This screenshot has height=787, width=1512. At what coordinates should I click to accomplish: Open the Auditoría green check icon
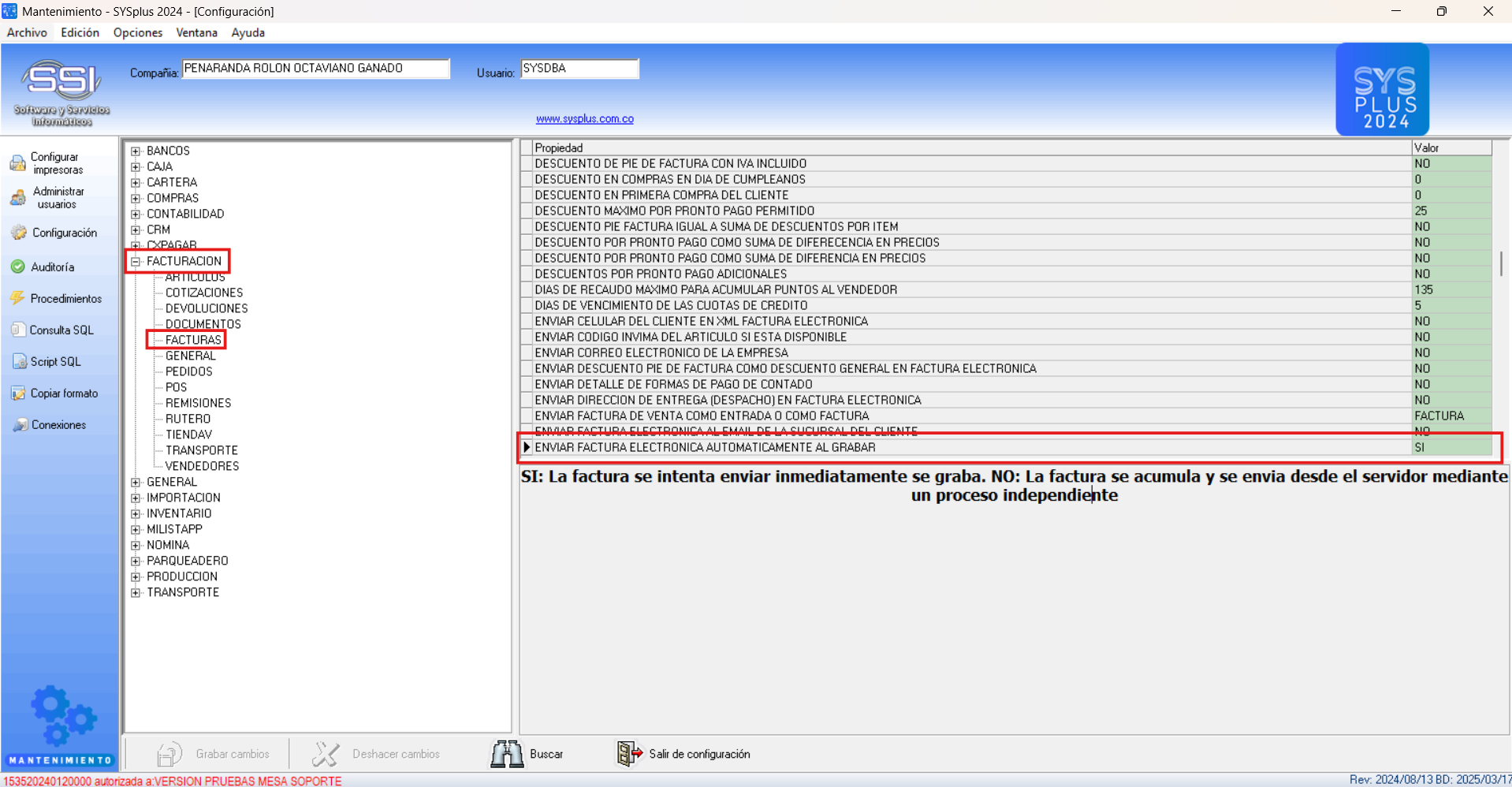17,267
